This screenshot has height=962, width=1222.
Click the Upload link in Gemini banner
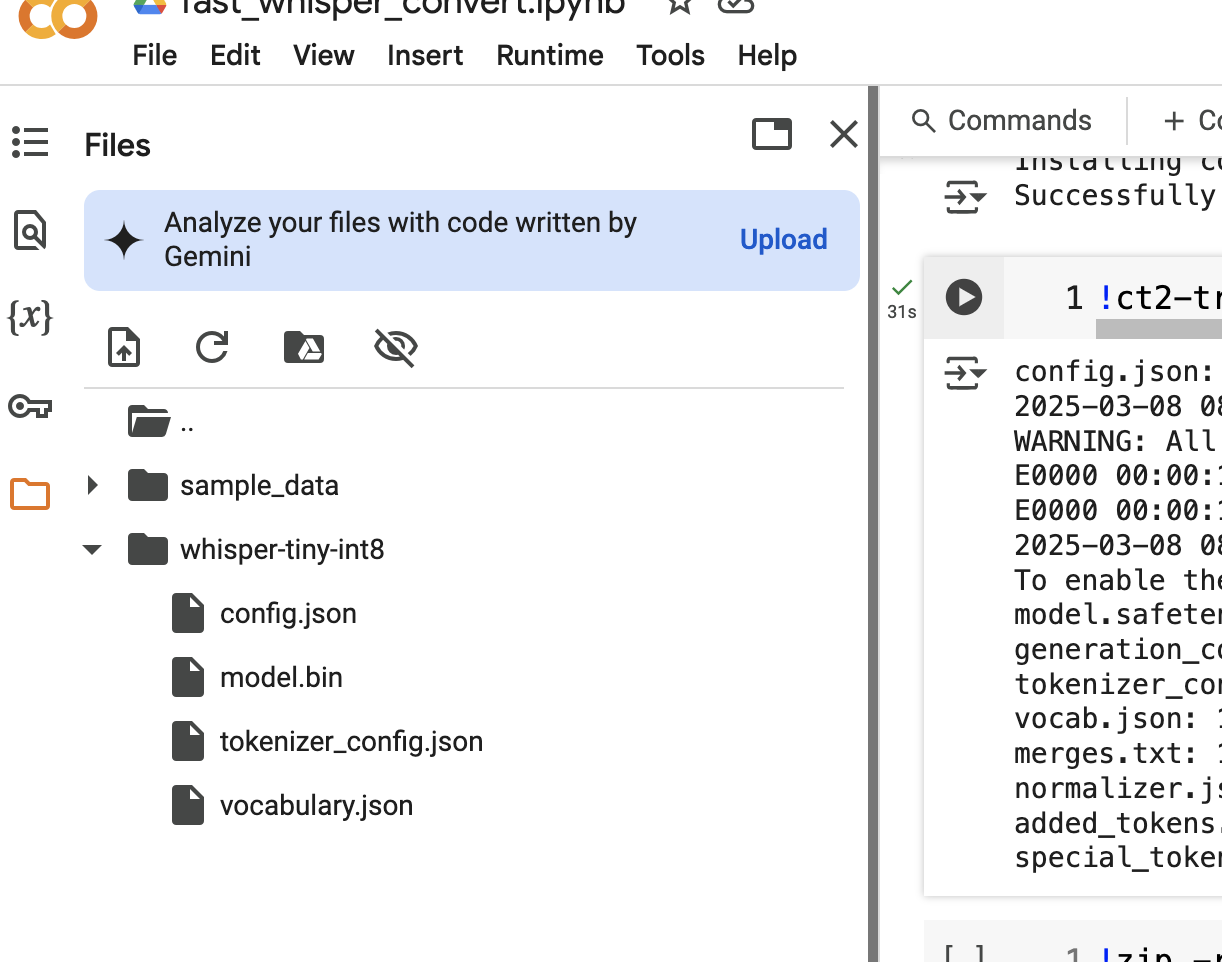pos(783,240)
